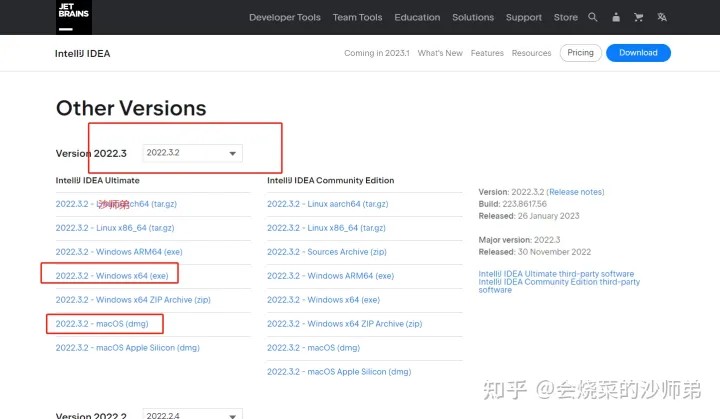Open the Team Tools menu

(x=358, y=17)
